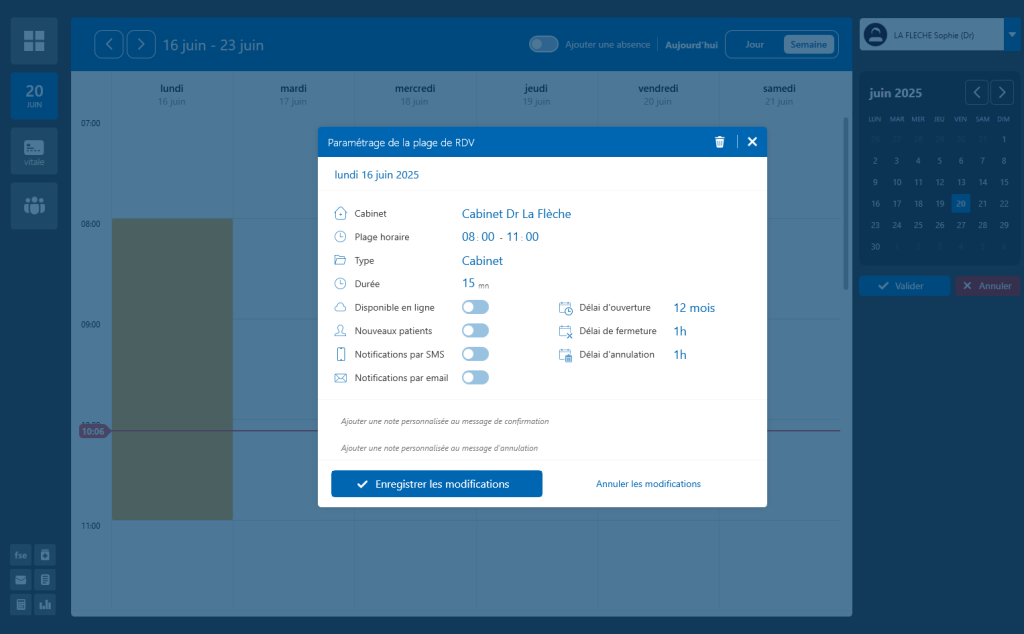Expand the user dropdown arrow beside LA FLECHE Sophie
The width and height of the screenshot is (1024, 634).
pyautogui.click(x=1012, y=35)
